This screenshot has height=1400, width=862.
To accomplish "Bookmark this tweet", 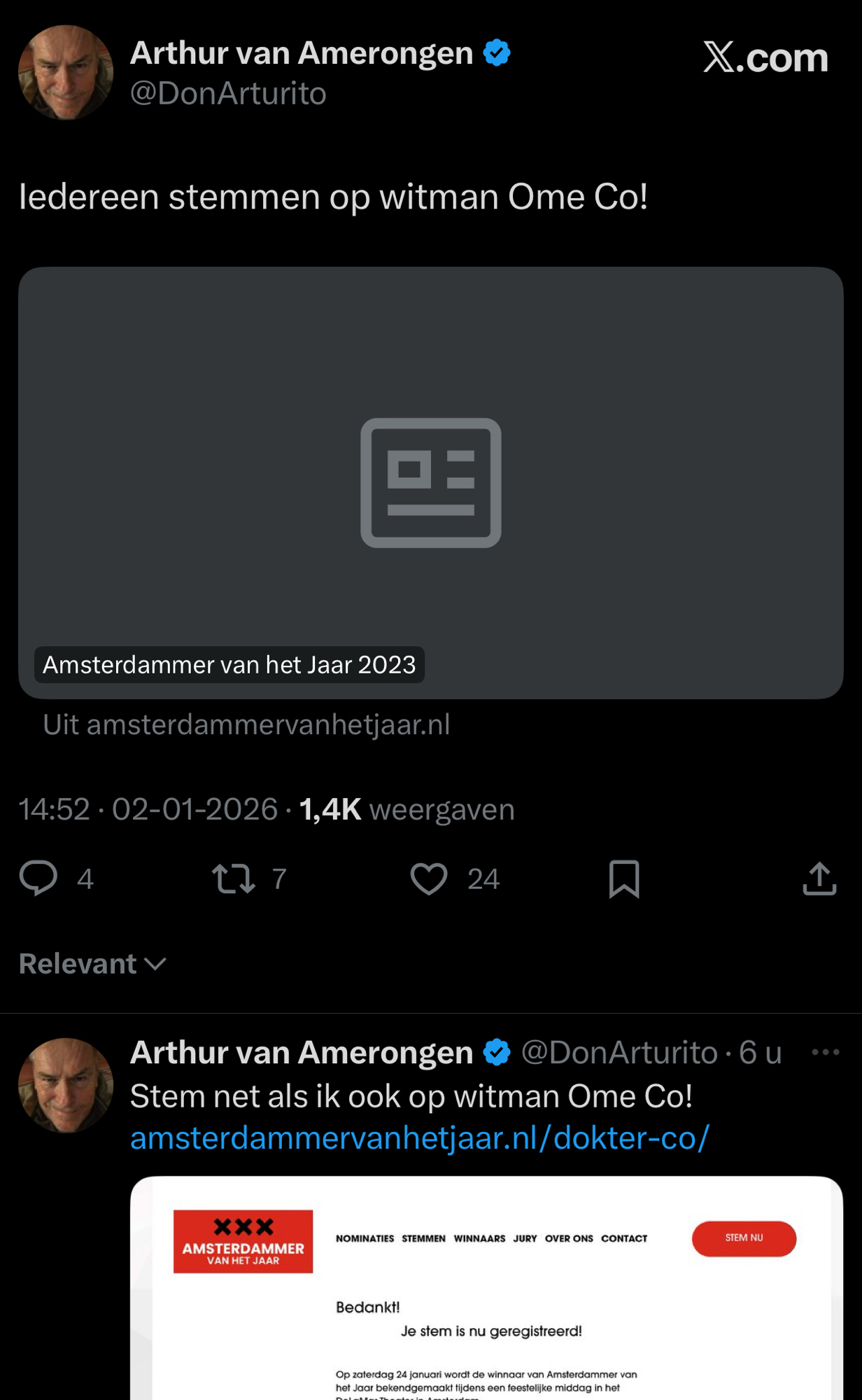I will click(624, 878).
